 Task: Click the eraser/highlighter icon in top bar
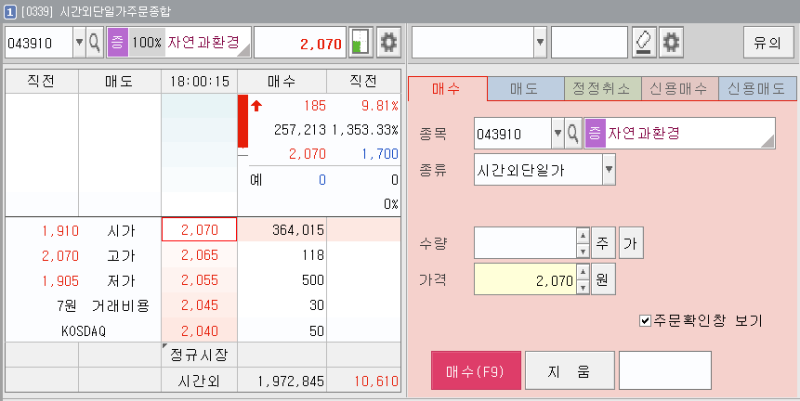(644, 42)
